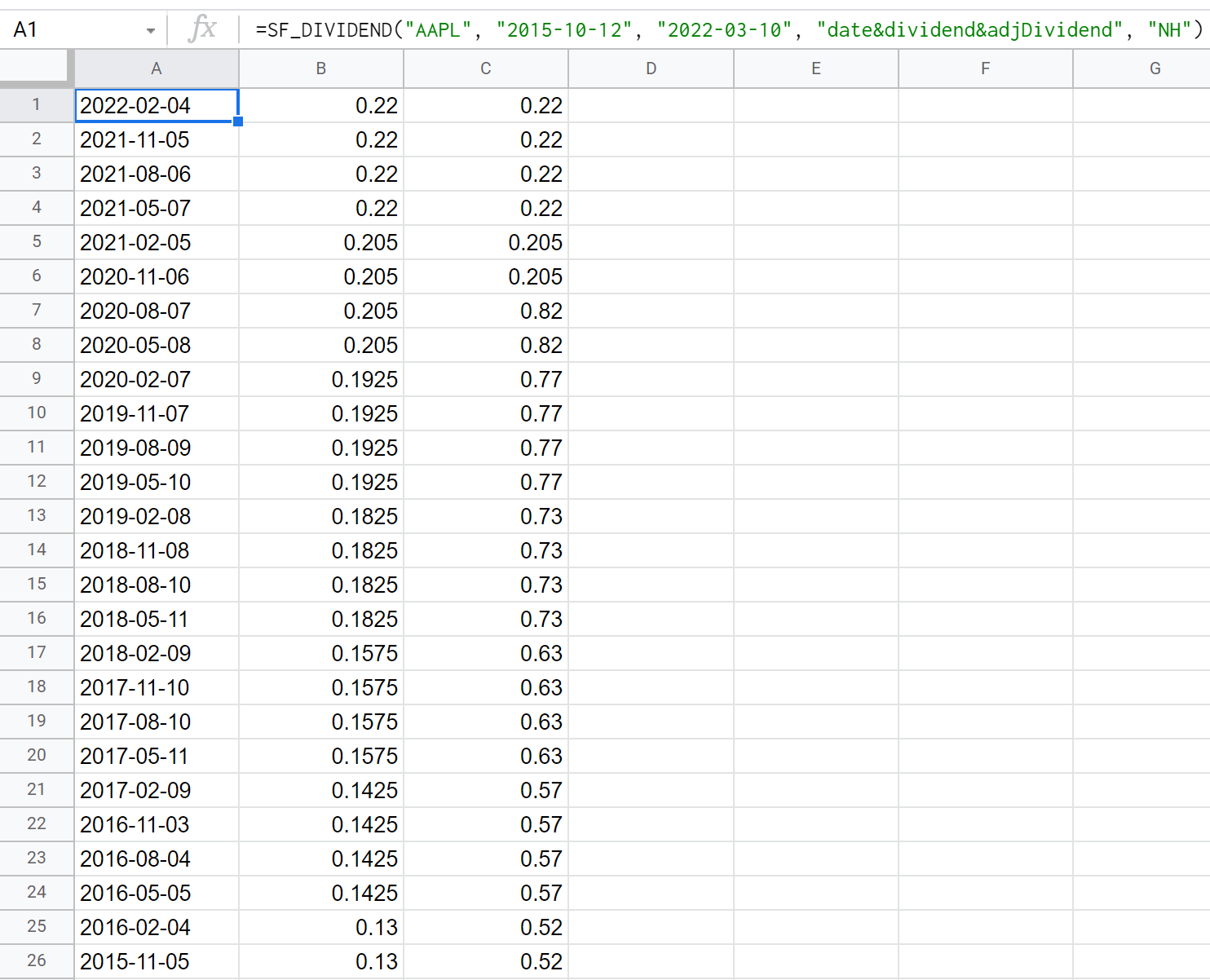Click cell containing 2020-05-08

pyautogui.click(x=157, y=345)
